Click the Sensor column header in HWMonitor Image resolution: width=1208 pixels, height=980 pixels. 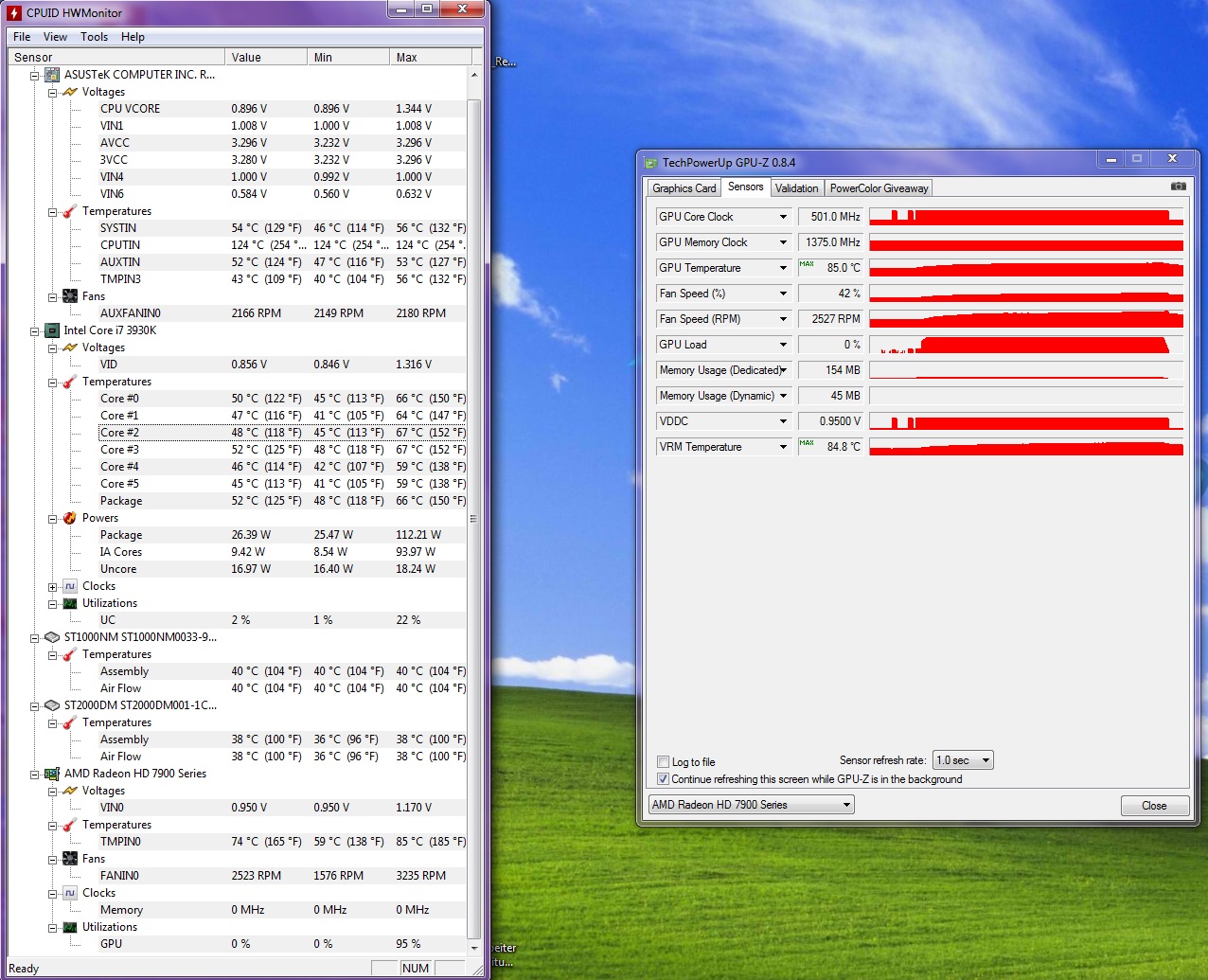click(115, 57)
